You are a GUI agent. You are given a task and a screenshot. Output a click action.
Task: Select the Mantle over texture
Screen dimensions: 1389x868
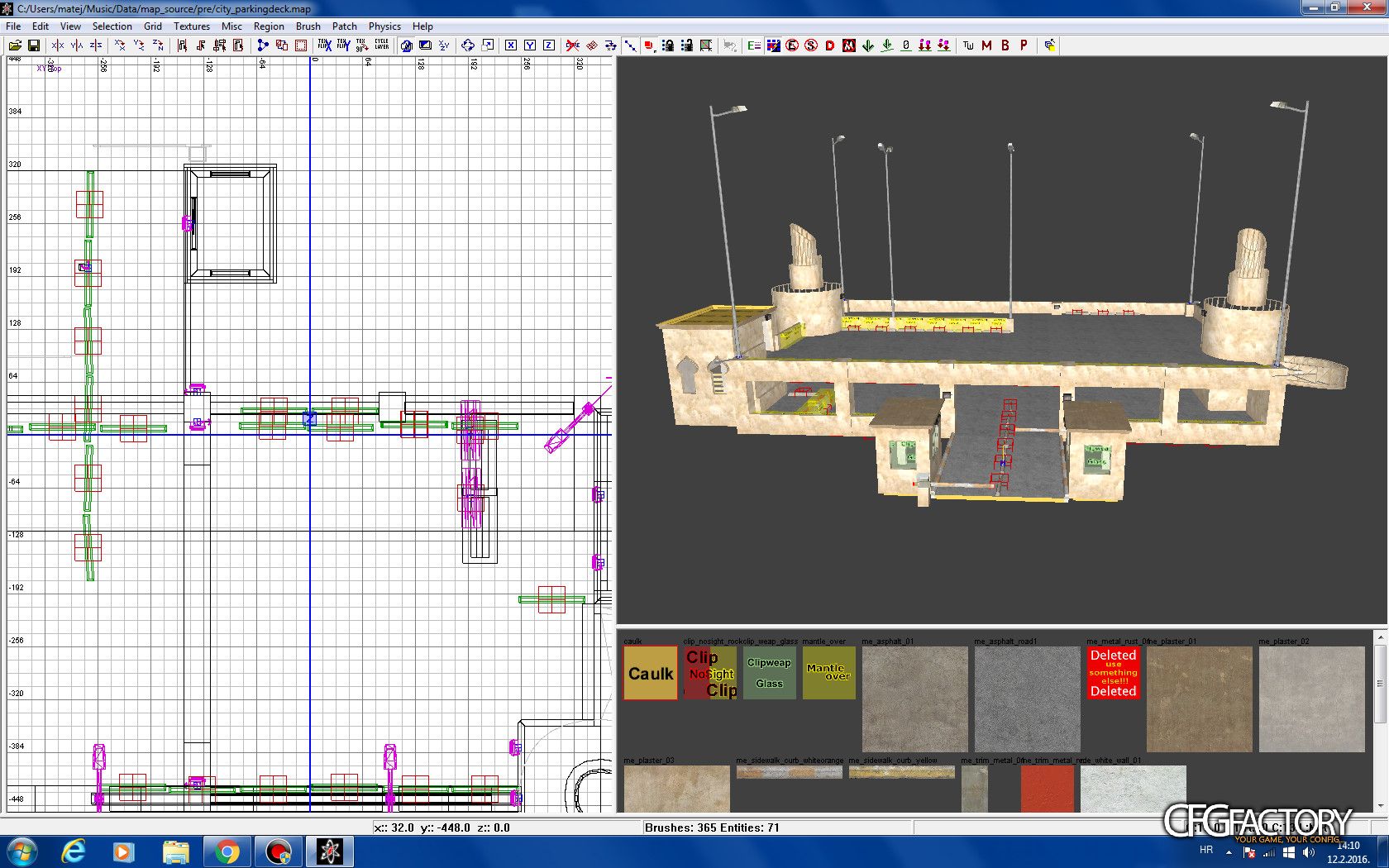829,673
